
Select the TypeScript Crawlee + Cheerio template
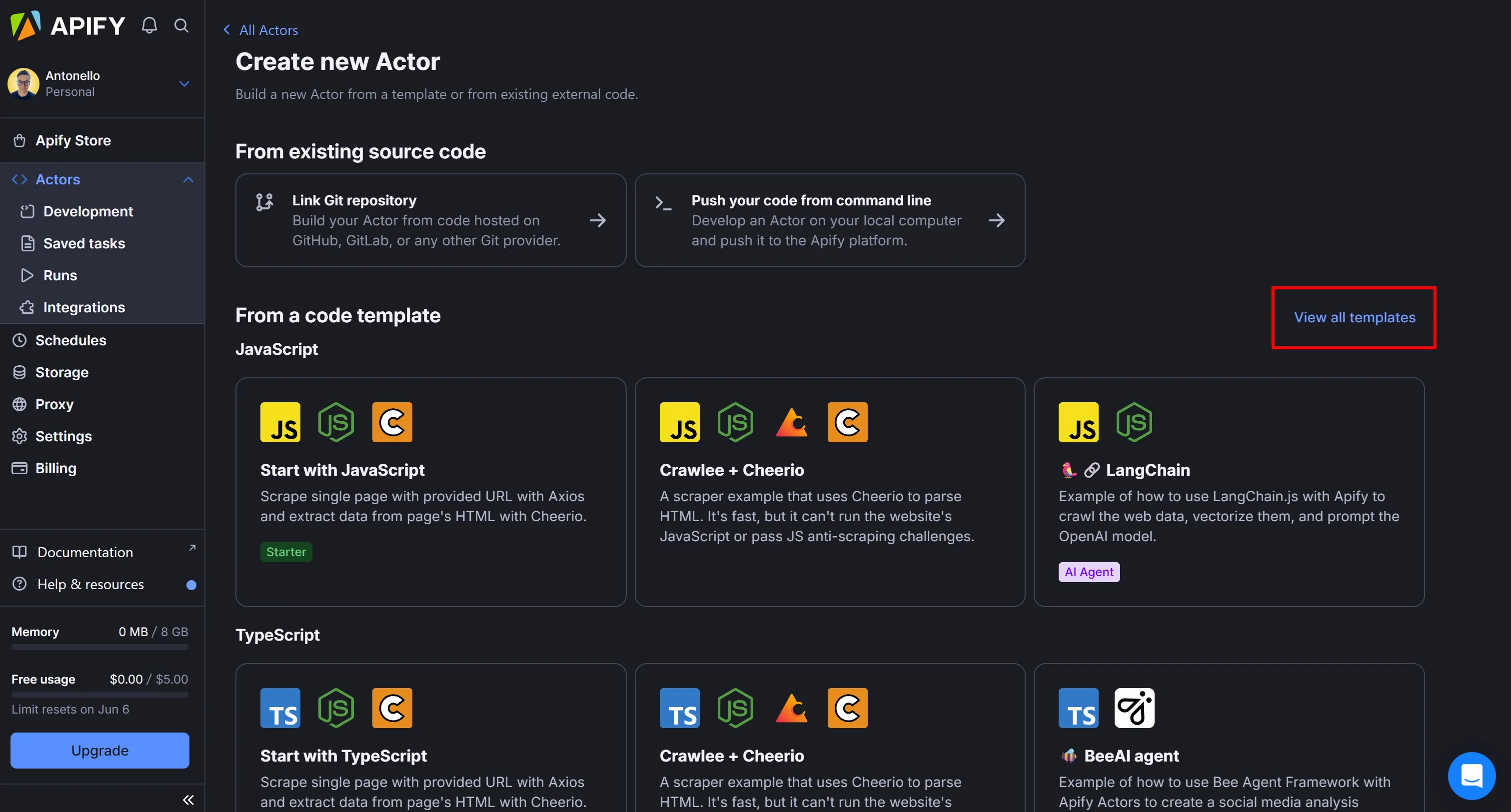pos(829,738)
